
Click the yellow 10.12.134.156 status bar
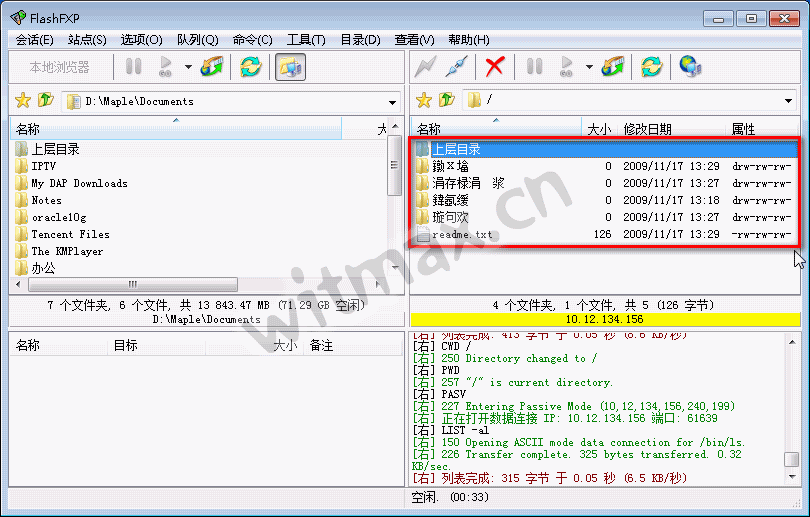click(x=605, y=319)
